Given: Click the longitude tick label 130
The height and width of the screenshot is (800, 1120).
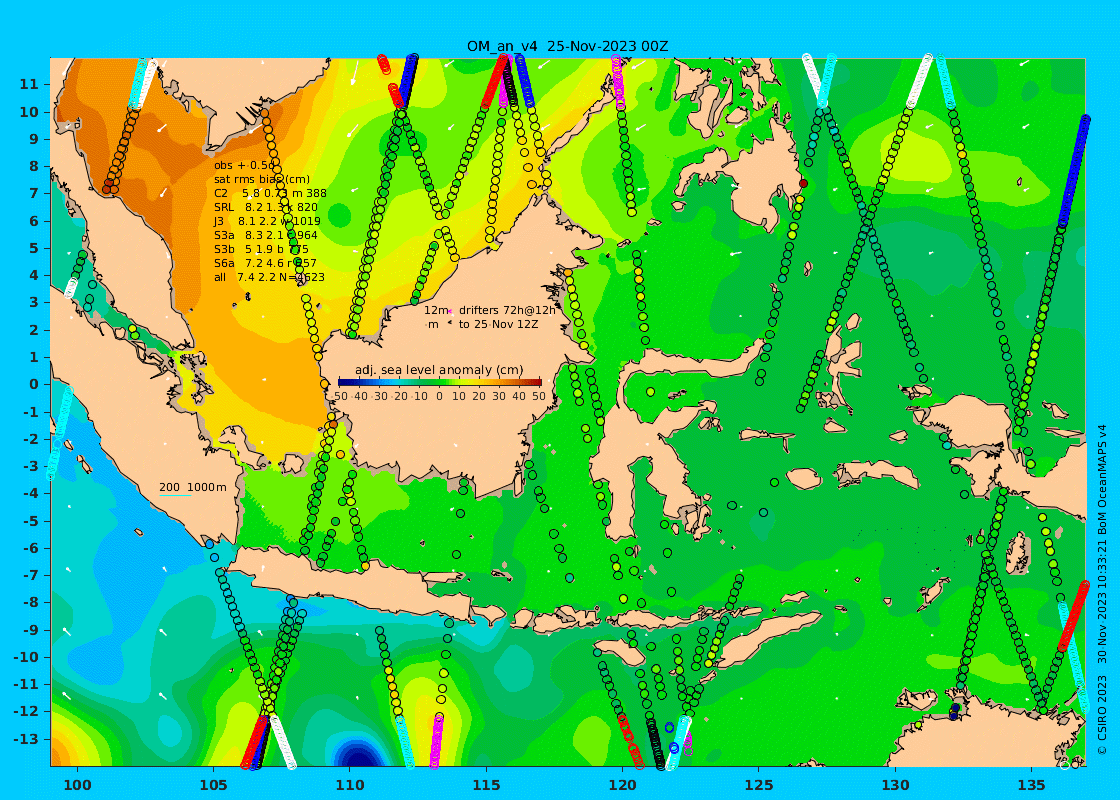Looking at the screenshot, I should point(895,786).
